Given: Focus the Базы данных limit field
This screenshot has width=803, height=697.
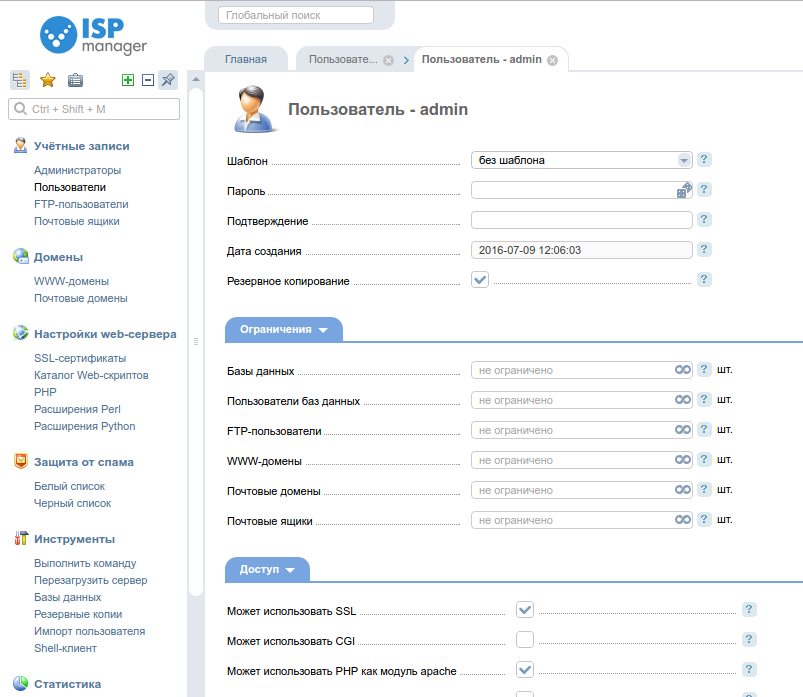Looking at the screenshot, I should (581, 370).
